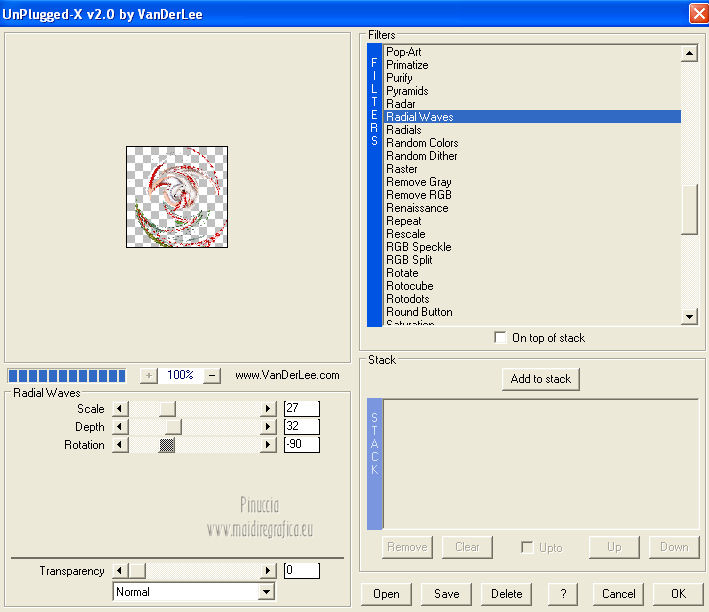Viewport: 709px width, 612px height.
Task: Click the Transparency value field showing 0
Action: (302, 570)
